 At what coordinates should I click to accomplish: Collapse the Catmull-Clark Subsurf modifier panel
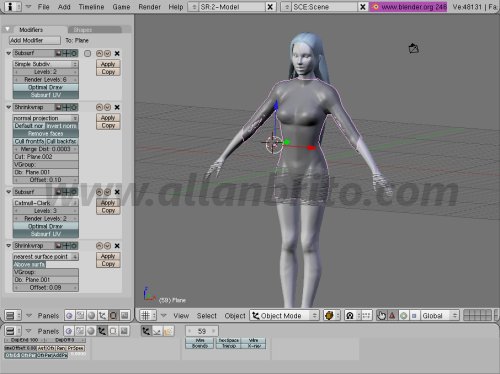[9, 192]
